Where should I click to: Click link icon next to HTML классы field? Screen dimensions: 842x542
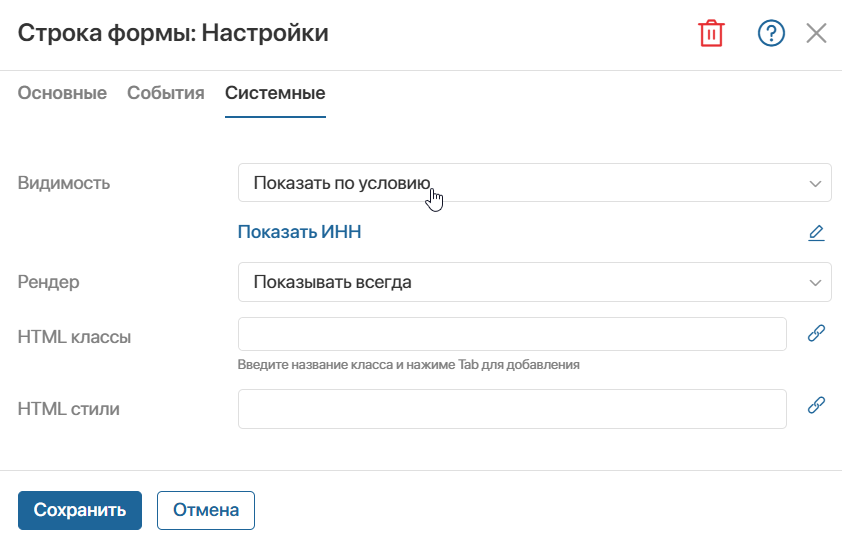[x=816, y=333]
